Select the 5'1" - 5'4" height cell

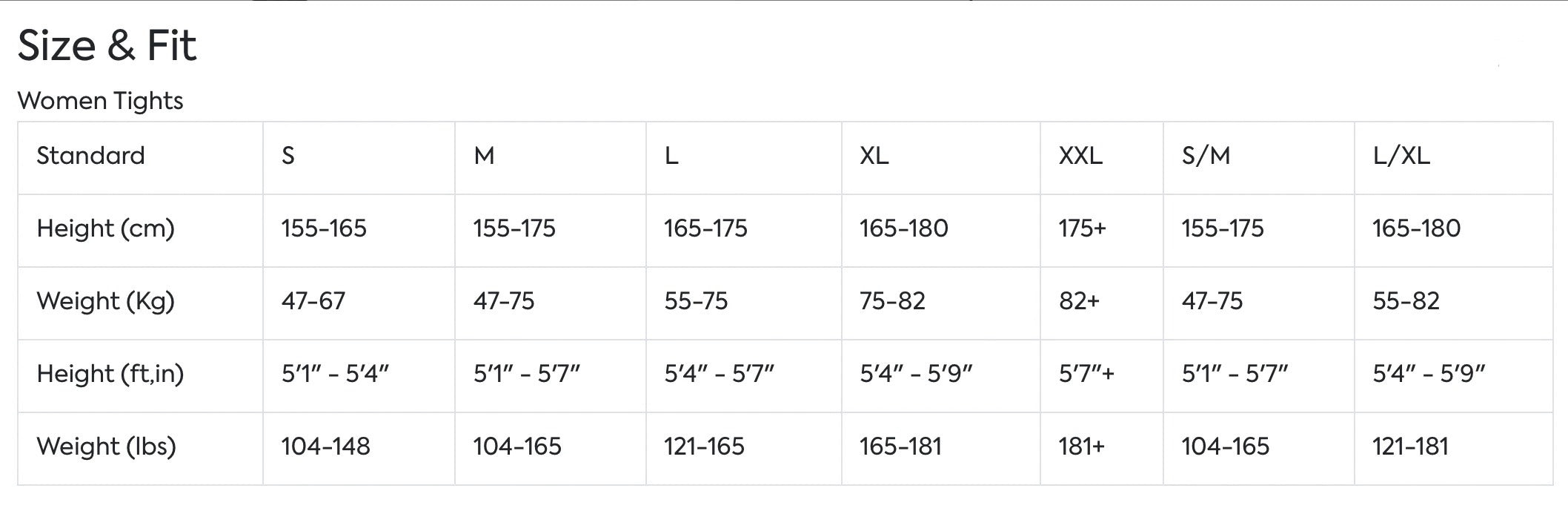pyautogui.click(x=335, y=374)
